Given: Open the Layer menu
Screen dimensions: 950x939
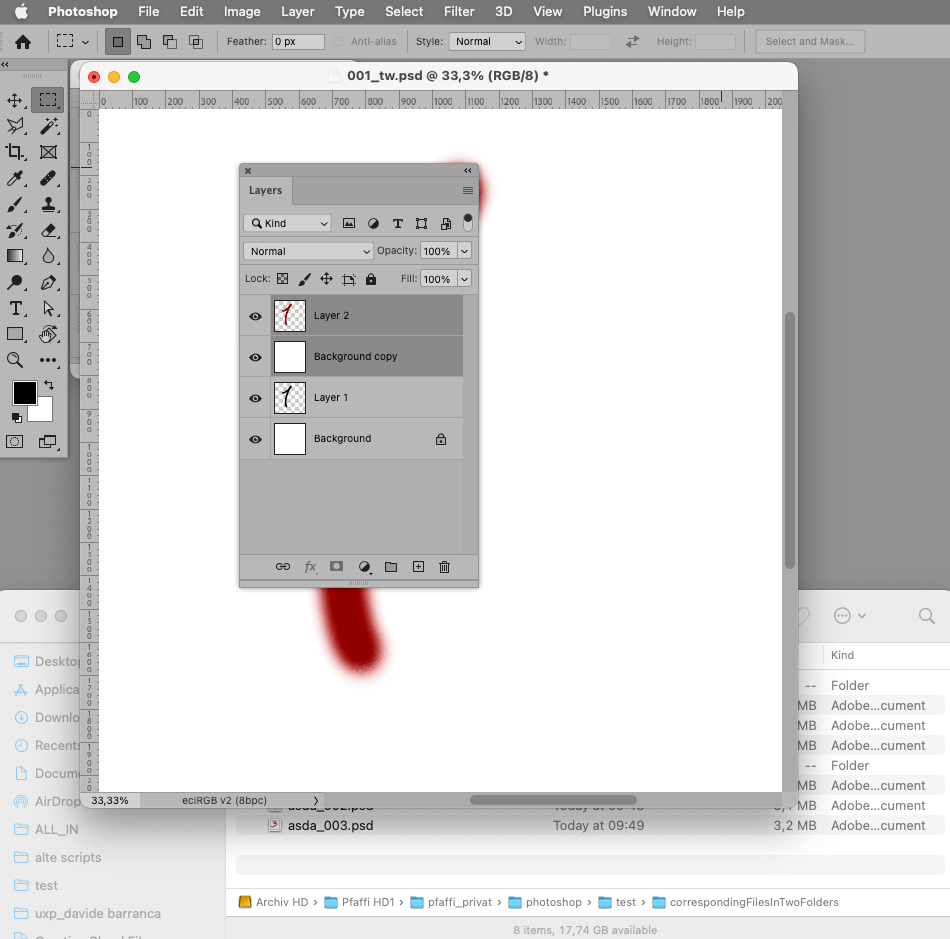Looking at the screenshot, I should pyautogui.click(x=297, y=12).
